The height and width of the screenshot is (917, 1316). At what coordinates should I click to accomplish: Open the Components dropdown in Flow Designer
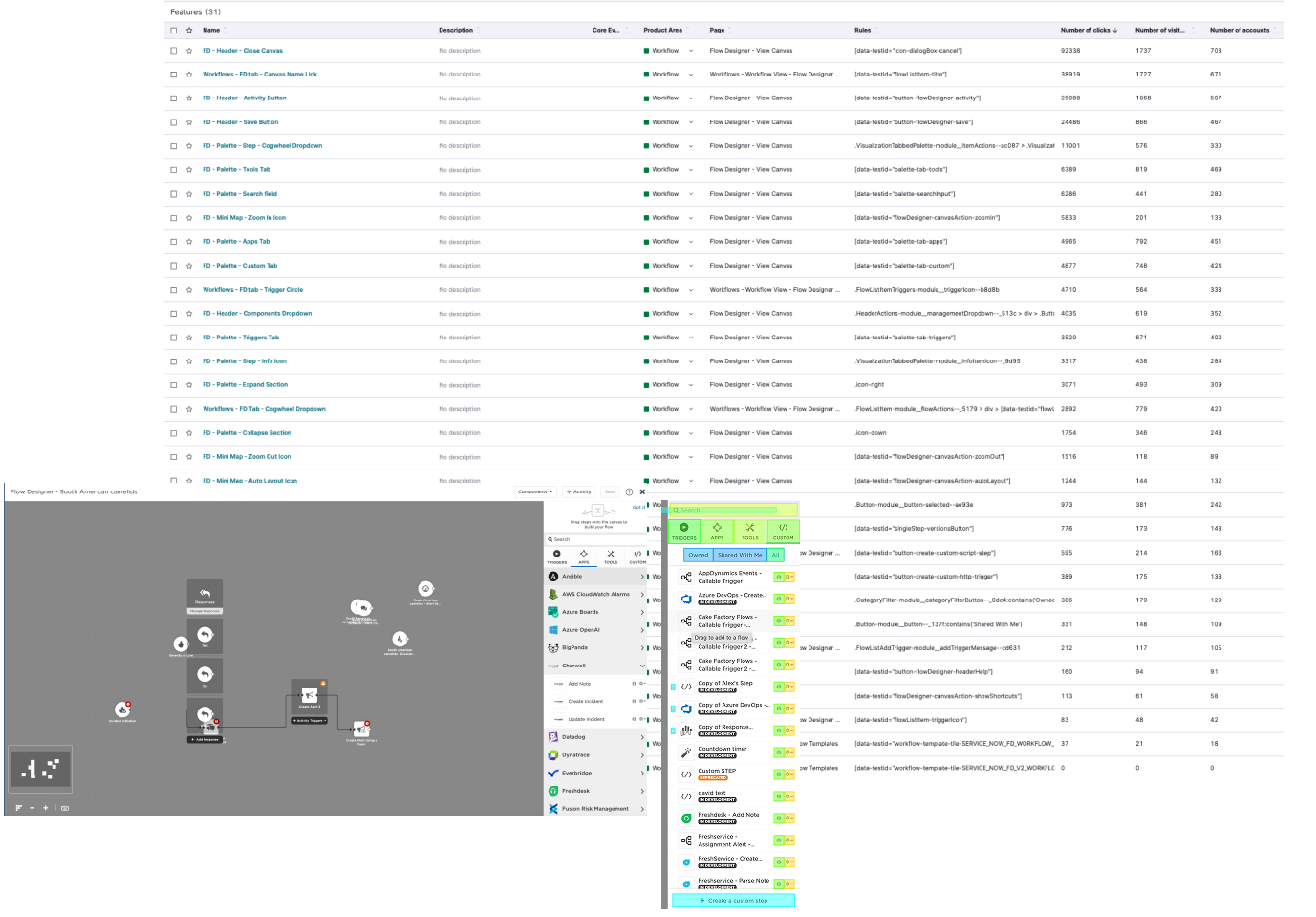click(x=535, y=491)
